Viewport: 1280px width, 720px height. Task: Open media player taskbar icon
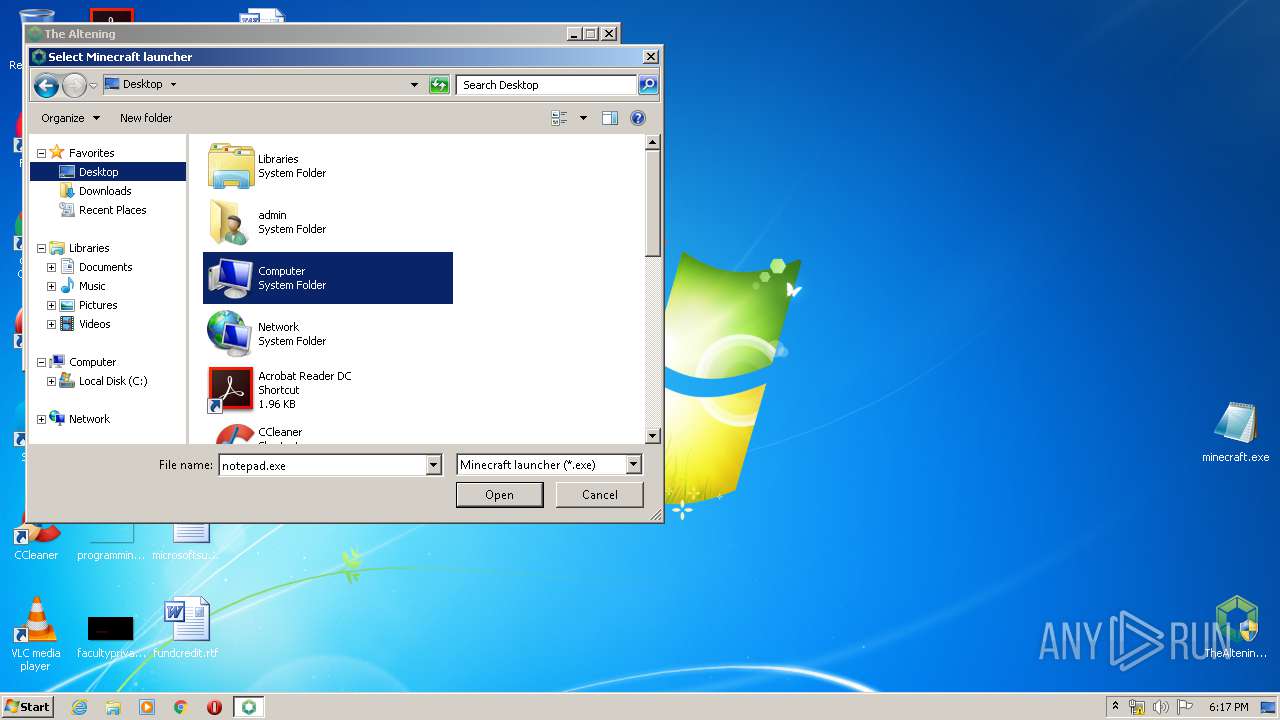pos(147,707)
